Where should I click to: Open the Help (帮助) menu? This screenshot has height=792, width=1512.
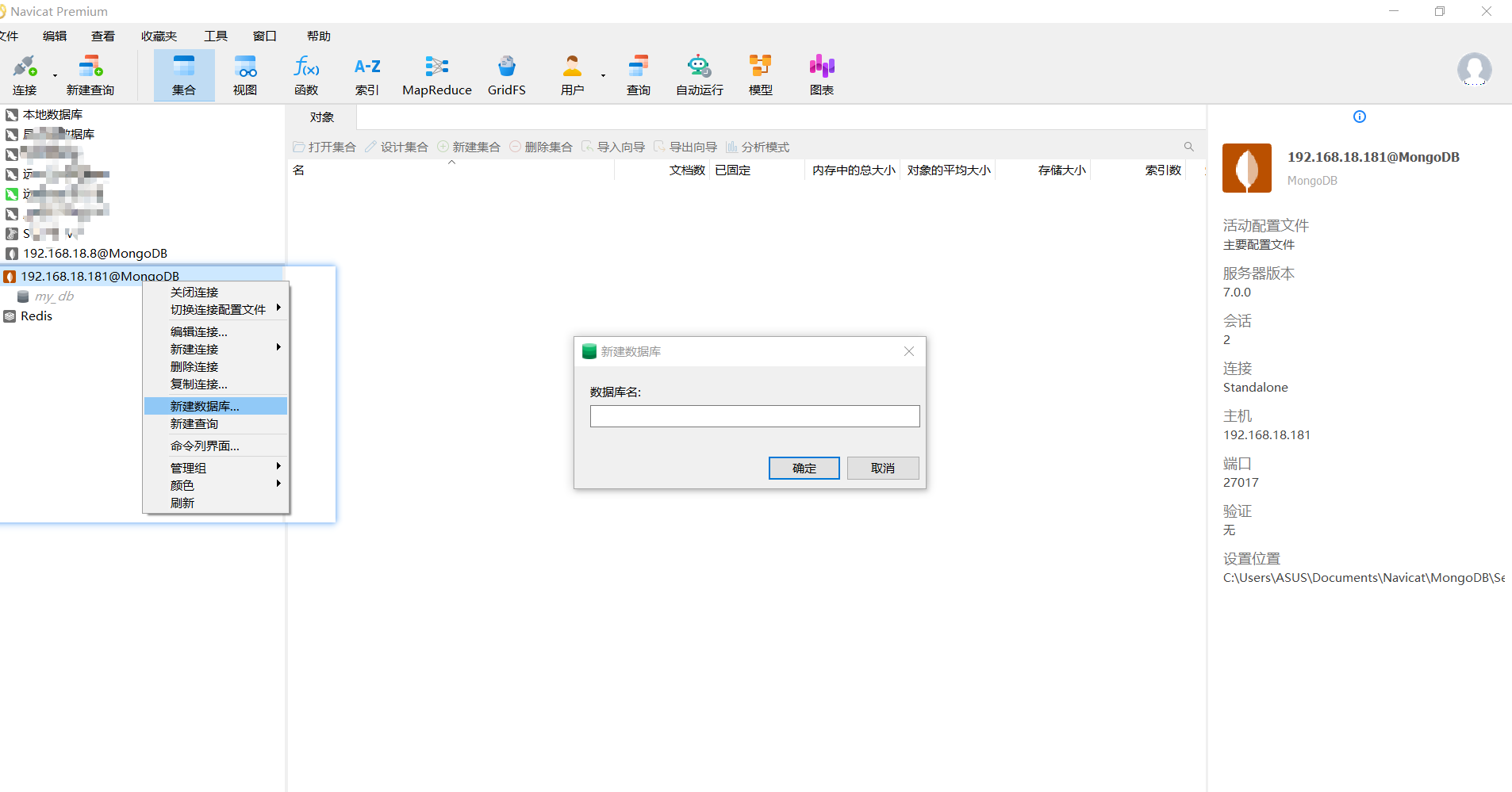click(x=319, y=36)
